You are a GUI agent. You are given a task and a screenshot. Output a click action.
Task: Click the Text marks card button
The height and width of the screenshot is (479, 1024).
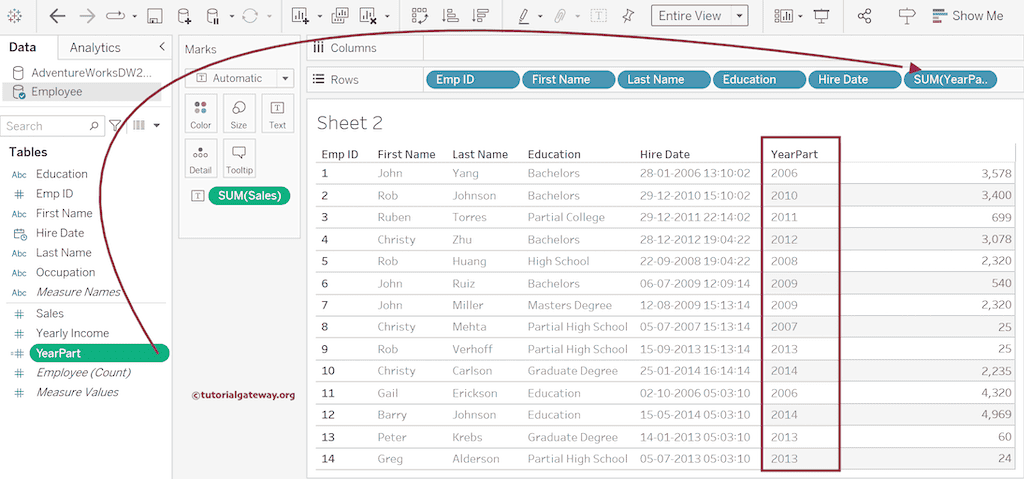277,114
